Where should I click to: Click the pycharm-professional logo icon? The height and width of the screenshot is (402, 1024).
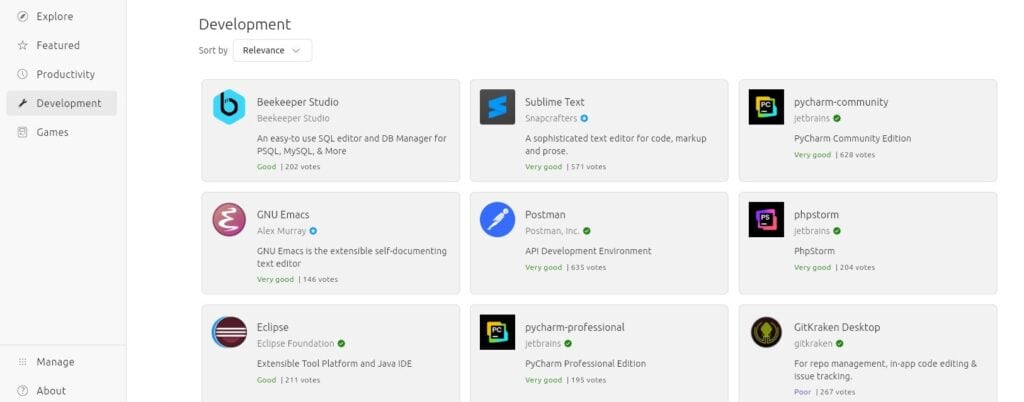[x=497, y=332]
